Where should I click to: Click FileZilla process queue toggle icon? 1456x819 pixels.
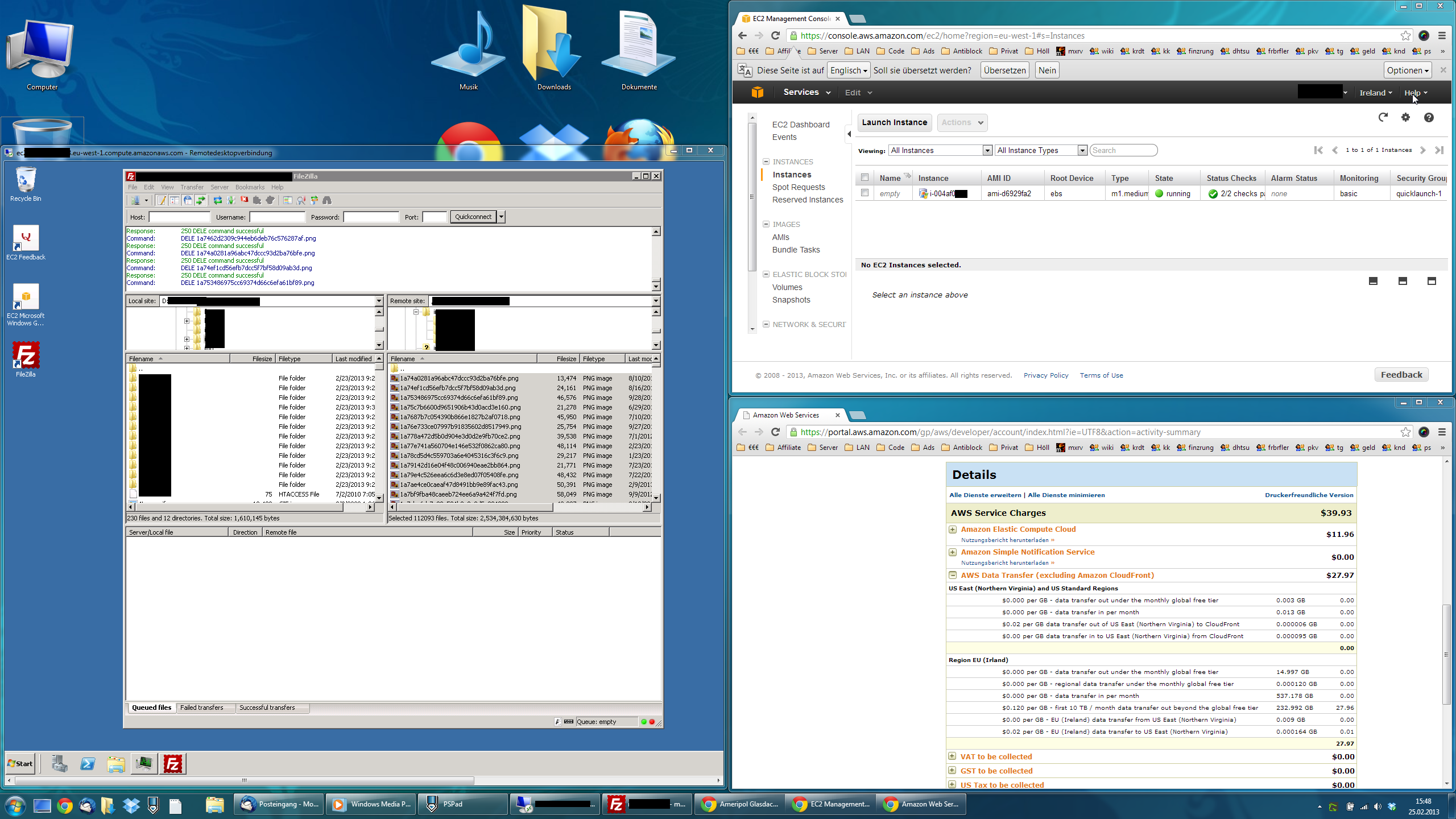tap(231, 200)
